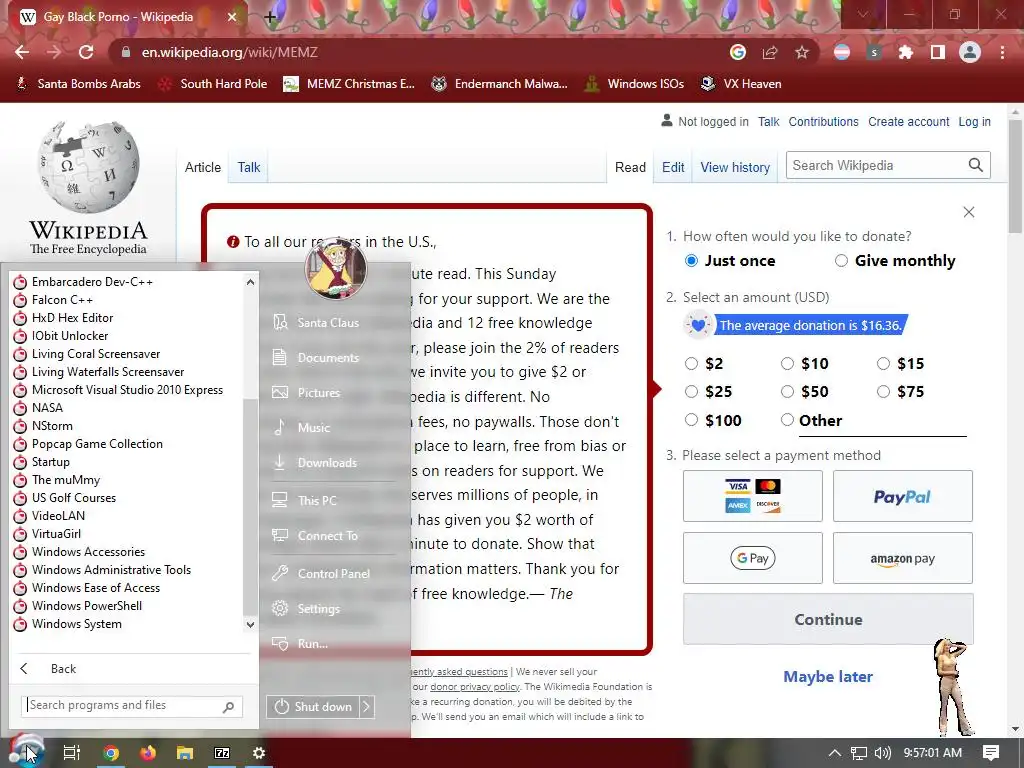Show hidden system tray icons chevron
The image size is (1024, 768).
tap(835, 753)
